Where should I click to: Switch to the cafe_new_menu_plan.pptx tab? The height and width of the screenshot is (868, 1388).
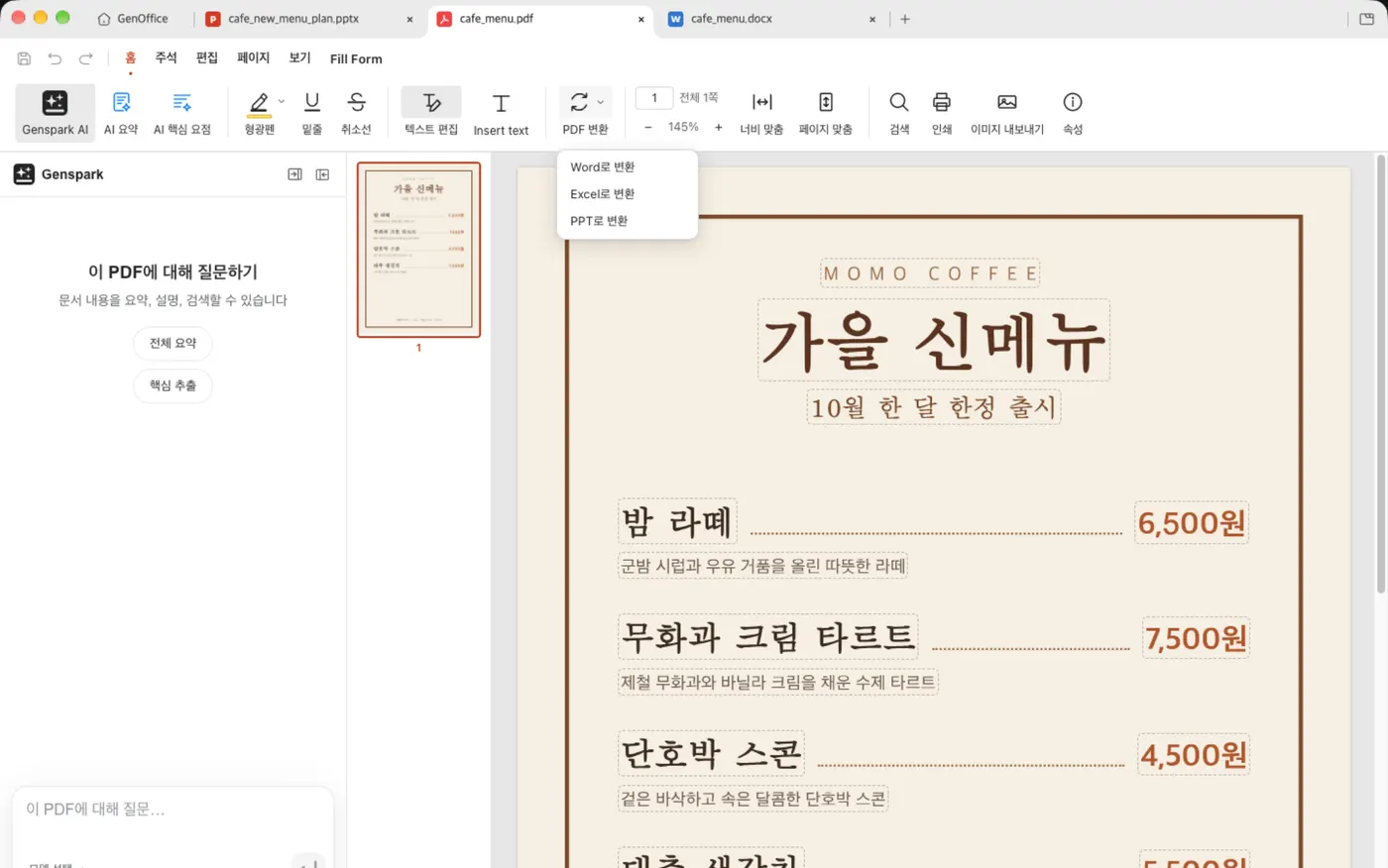tap(310, 19)
